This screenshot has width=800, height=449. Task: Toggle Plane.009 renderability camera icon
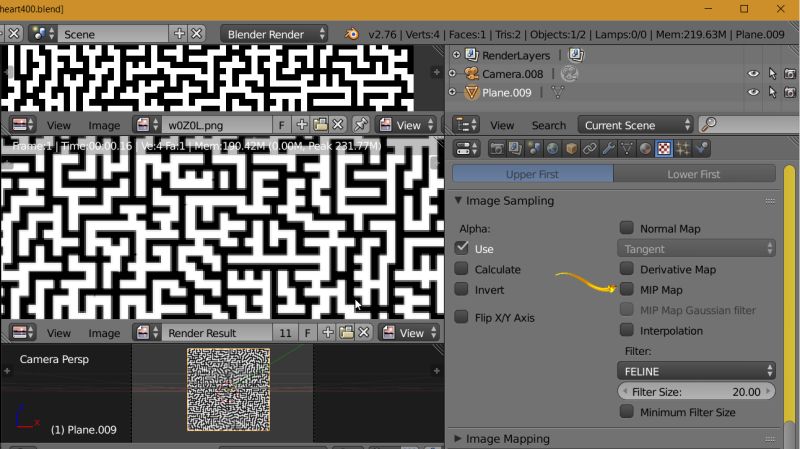coord(790,93)
